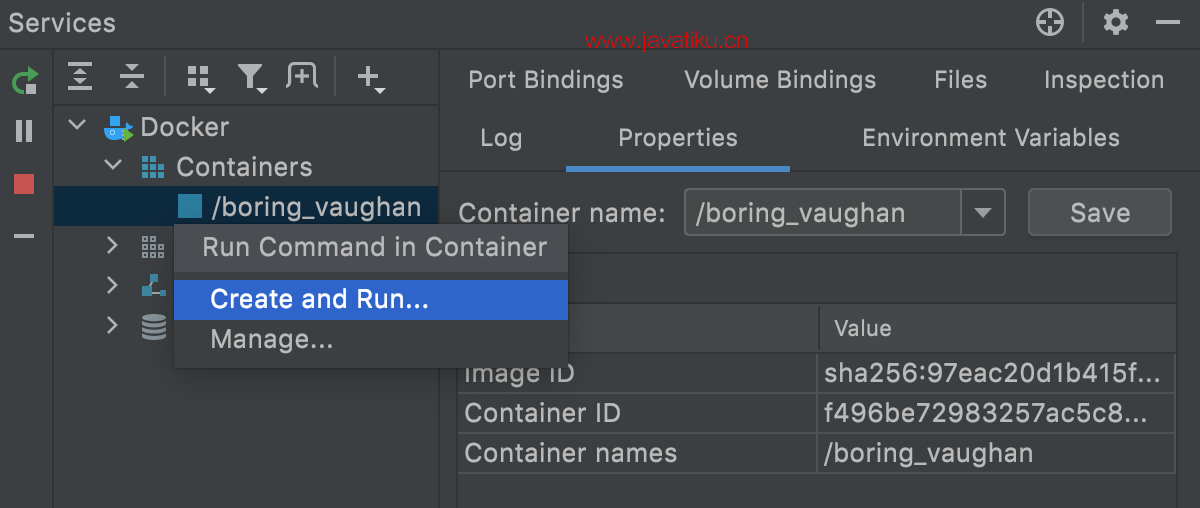The width and height of the screenshot is (1200, 508).
Task: Click the Open in New Tab icon
Action: [301, 76]
